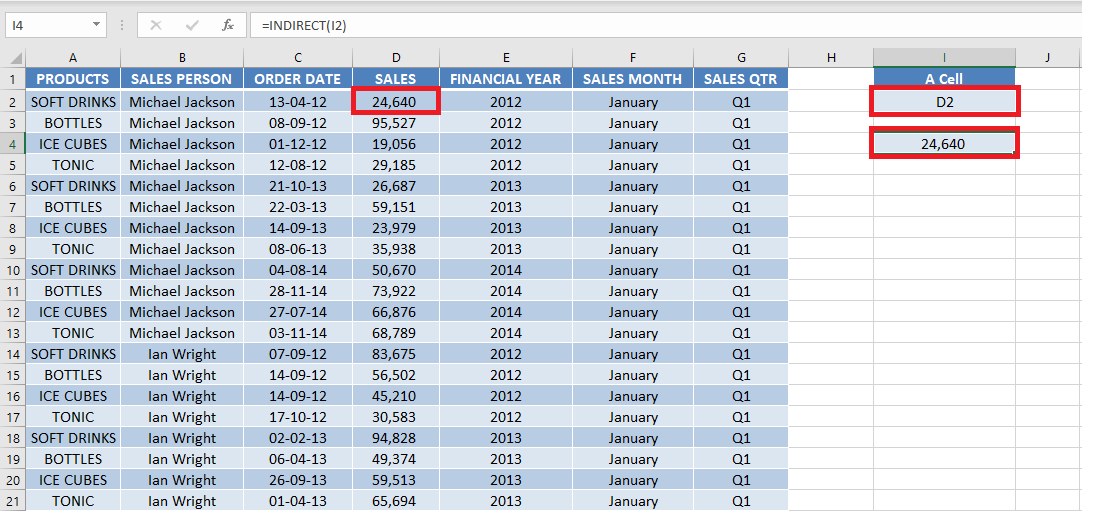
Task: Select column D header
Action: coord(396,58)
